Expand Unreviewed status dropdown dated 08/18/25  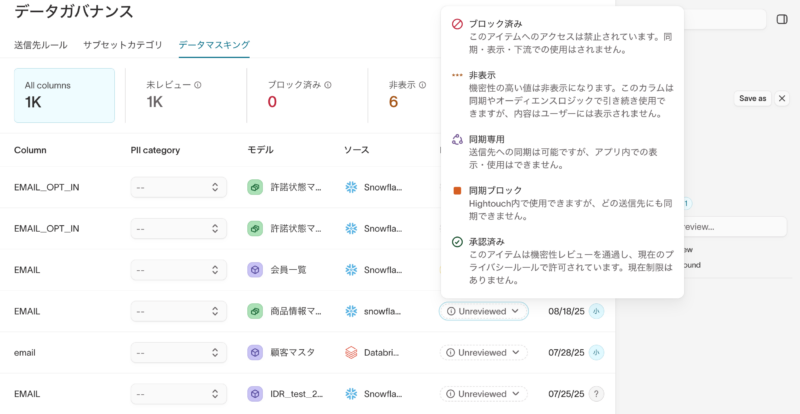click(483, 311)
